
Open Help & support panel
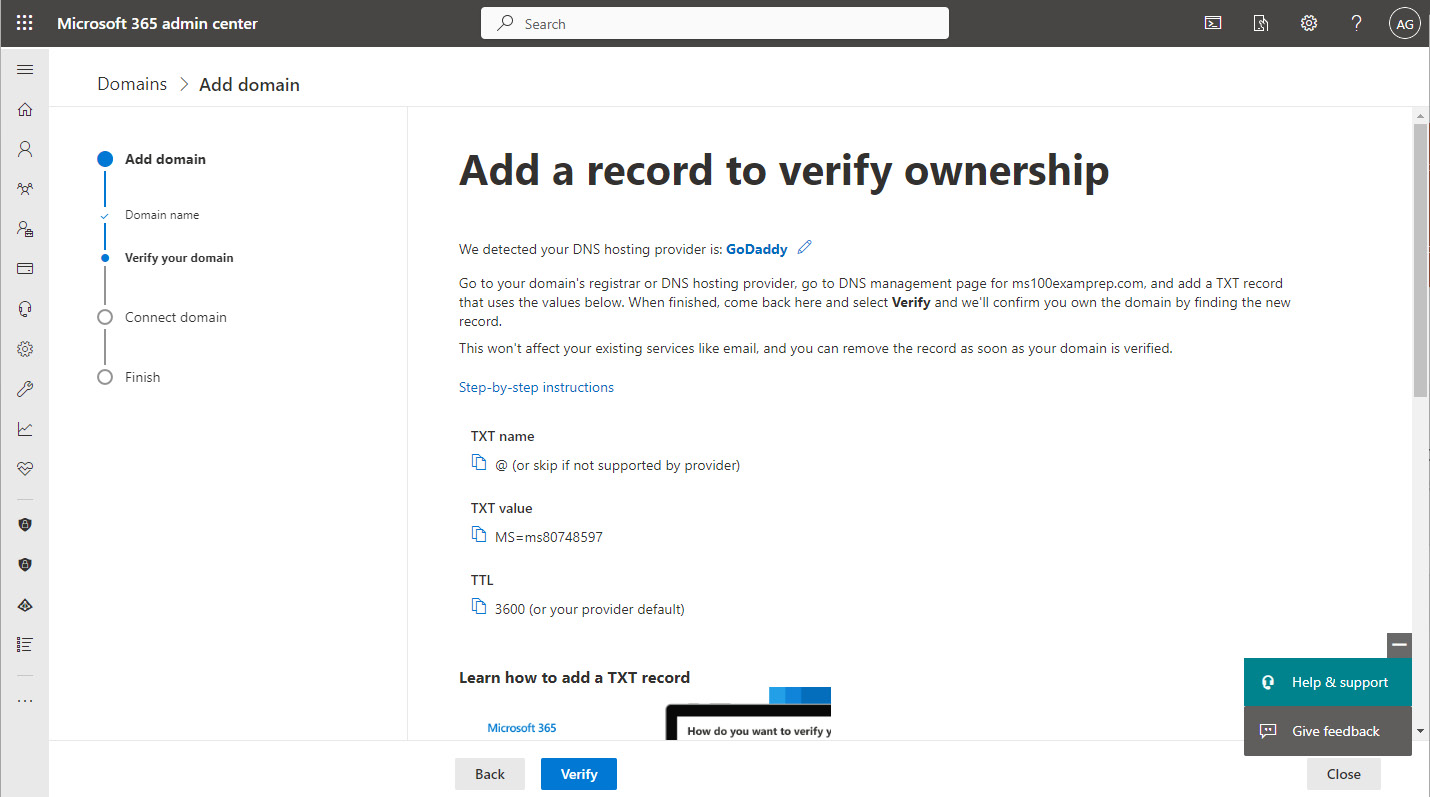coord(1328,682)
